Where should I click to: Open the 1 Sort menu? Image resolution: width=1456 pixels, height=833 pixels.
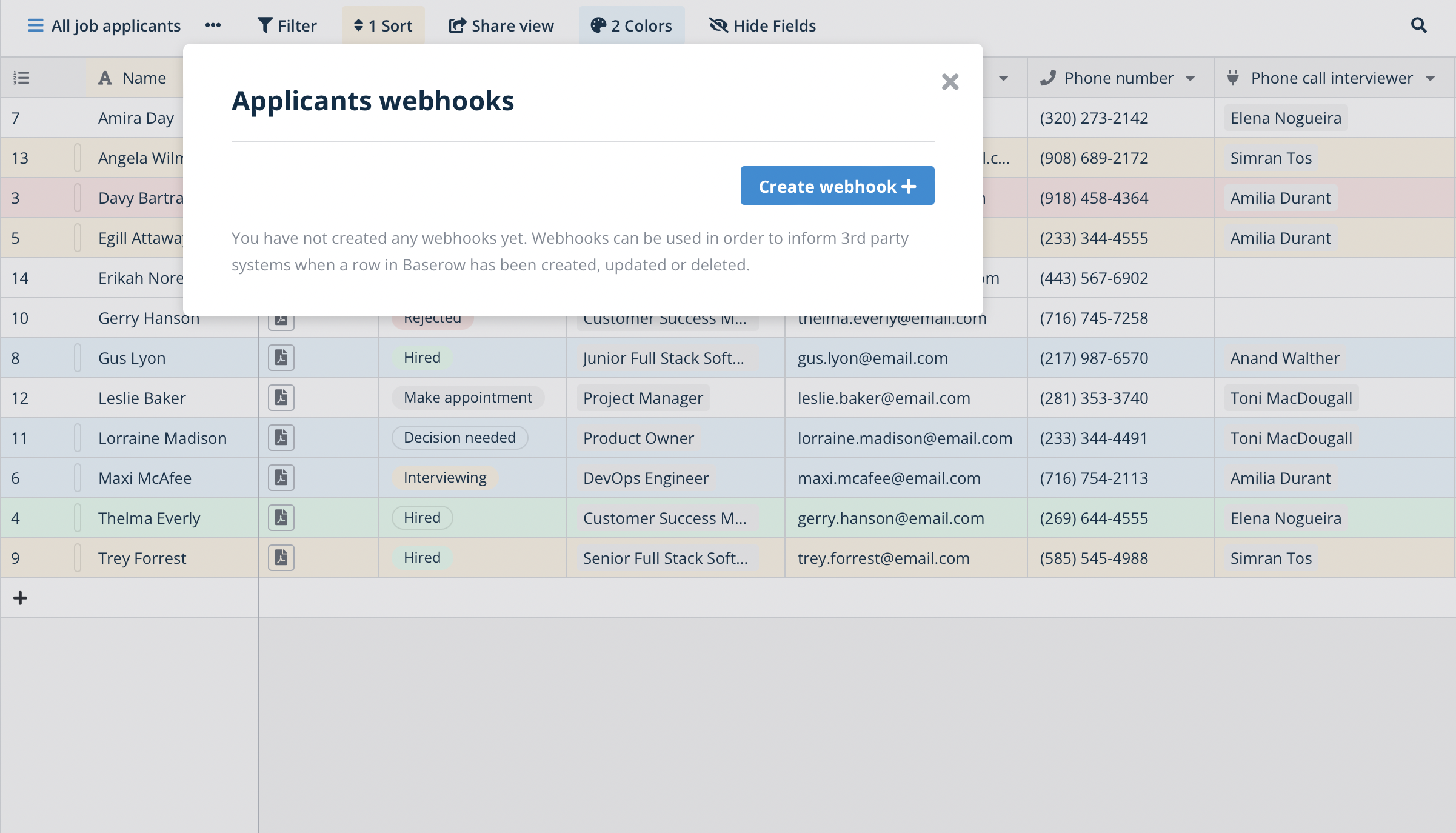pos(383,25)
